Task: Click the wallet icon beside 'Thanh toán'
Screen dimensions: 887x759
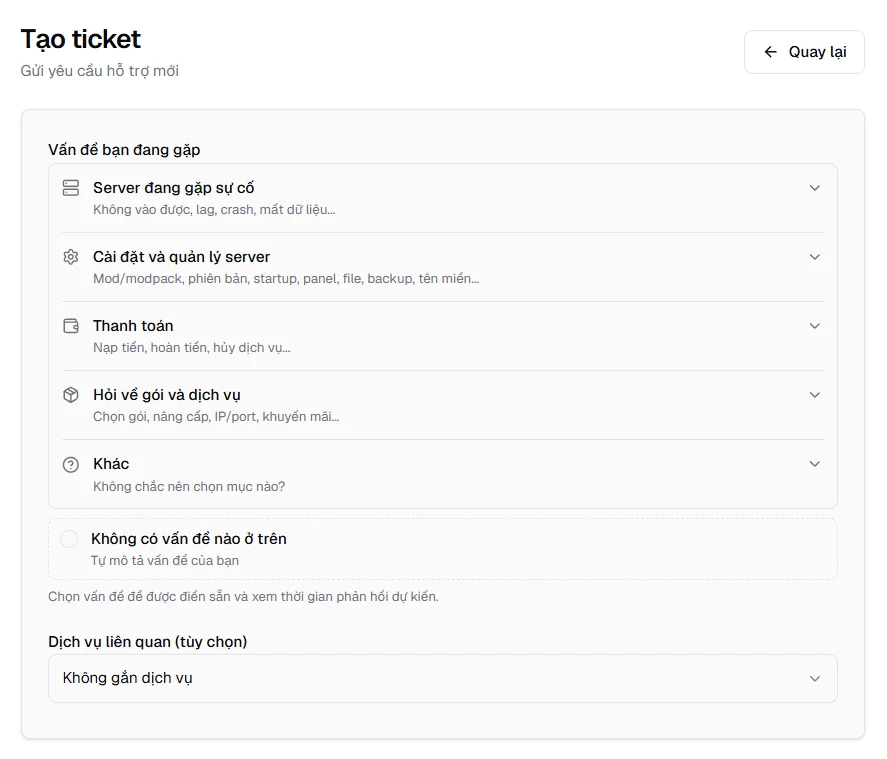Action: coord(71,326)
